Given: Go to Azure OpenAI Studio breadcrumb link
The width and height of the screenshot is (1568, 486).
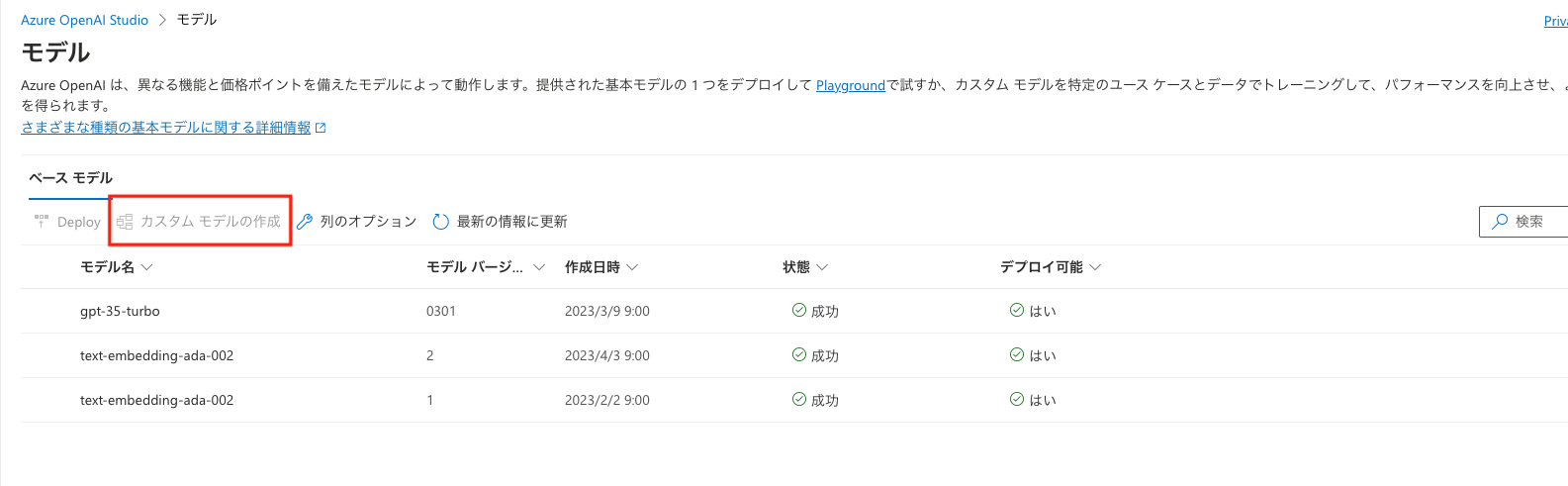Looking at the screenshot, I should click(x=85, y=20).
